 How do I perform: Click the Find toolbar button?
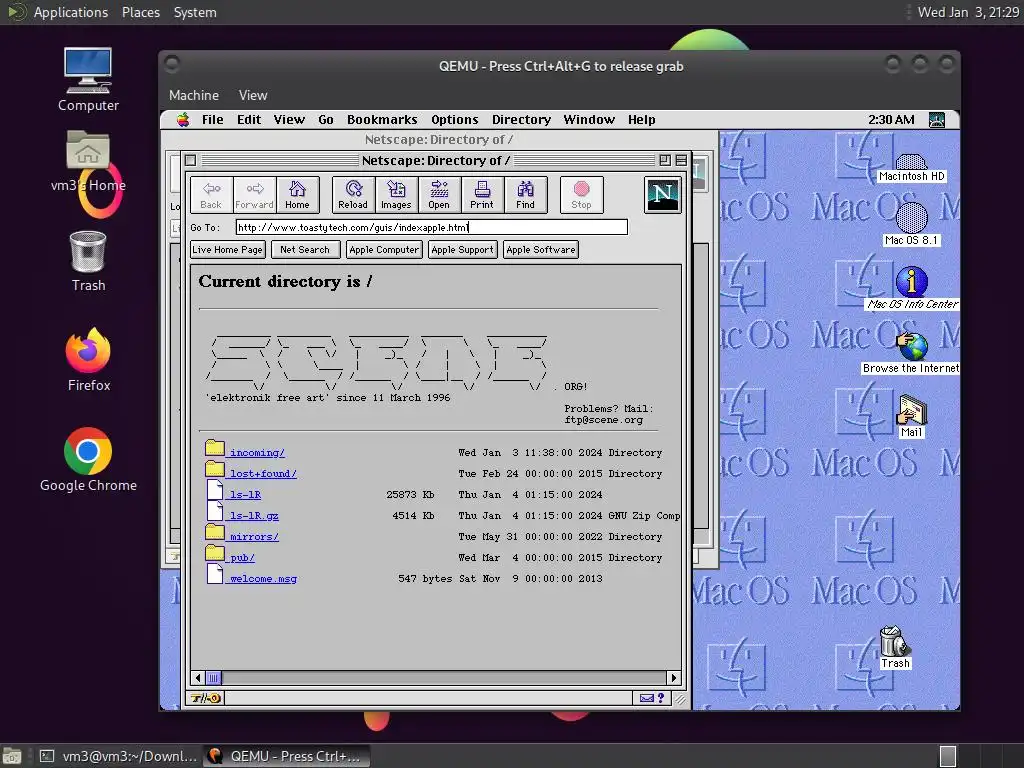[525, 195]
